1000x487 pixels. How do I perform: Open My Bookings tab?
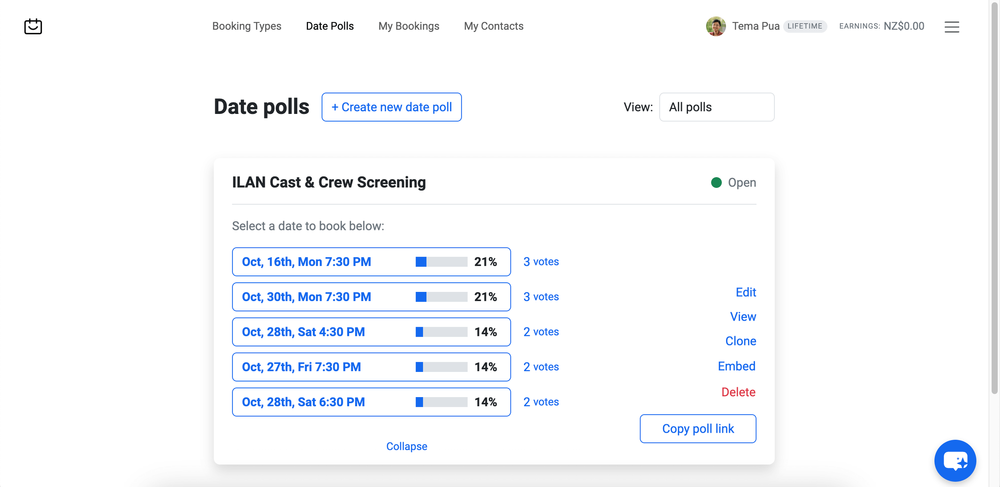point(408,26)
